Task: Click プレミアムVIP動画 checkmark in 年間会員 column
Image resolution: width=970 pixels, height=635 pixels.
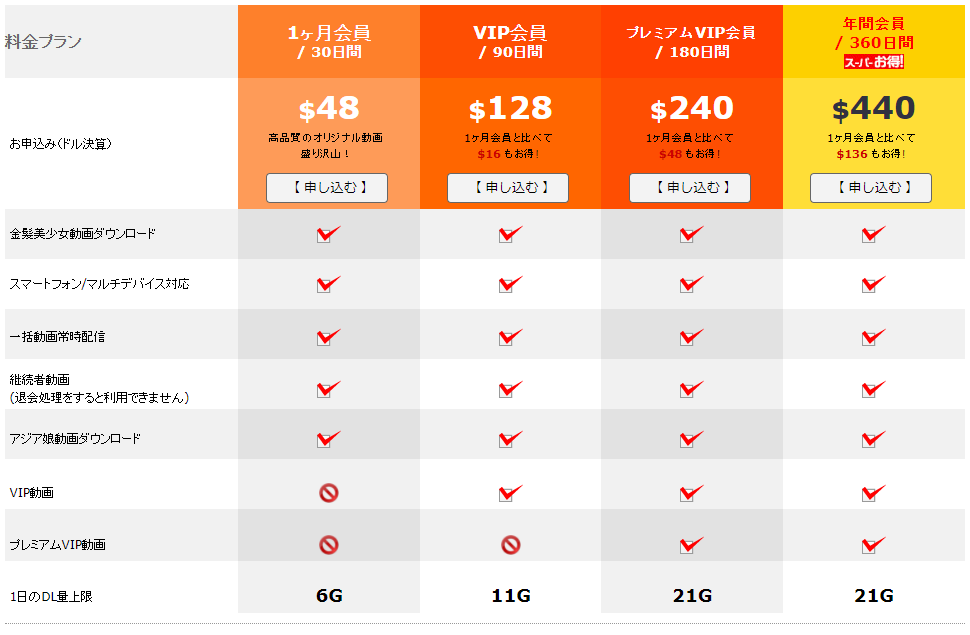Action: (x=873, y=545)
